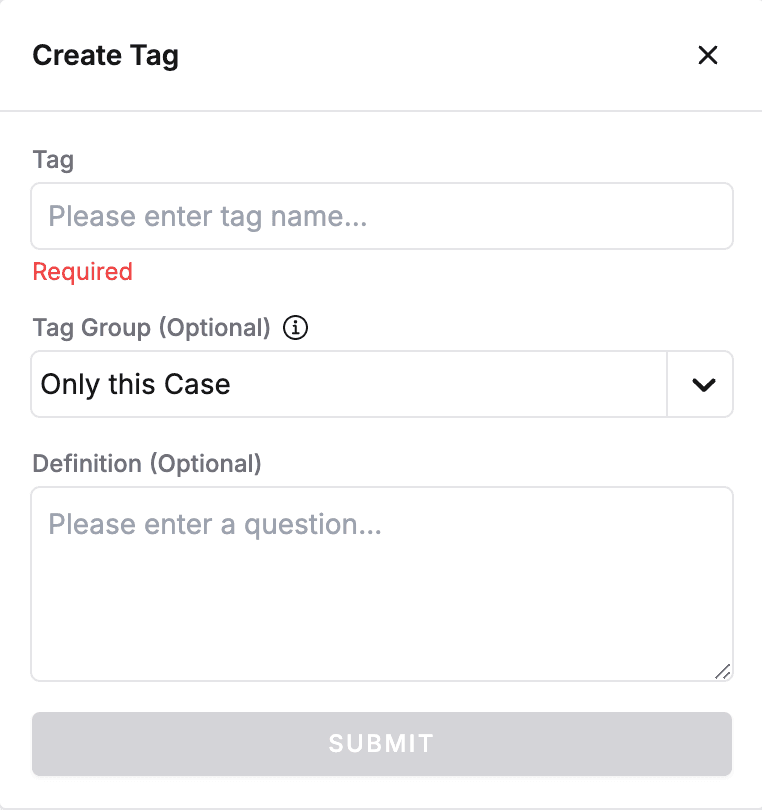Click the "Please enter a question..." placeholder
Image resolution: width=762 pixels, height=810 pixels.
(x=215, y=525)
